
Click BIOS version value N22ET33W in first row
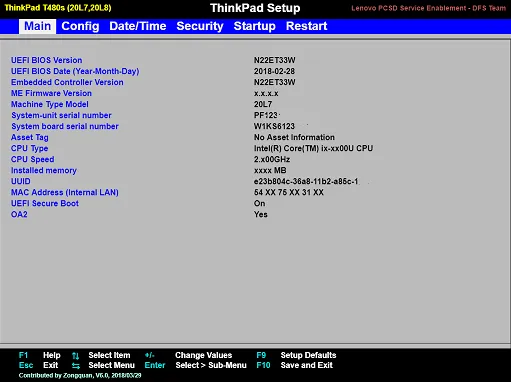click(275, 60)
